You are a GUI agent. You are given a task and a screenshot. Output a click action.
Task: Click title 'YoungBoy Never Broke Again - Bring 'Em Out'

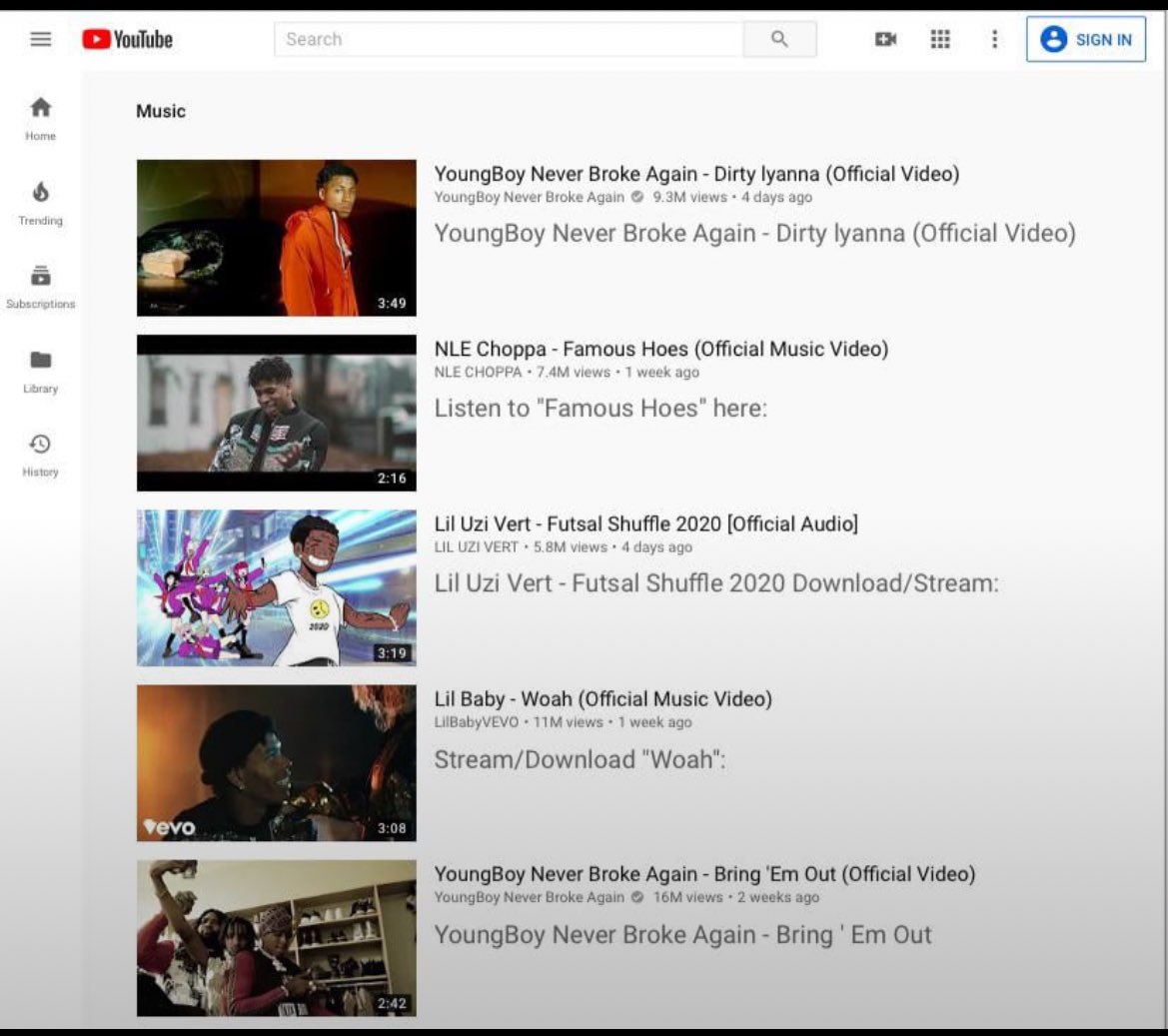click(704, 873)
